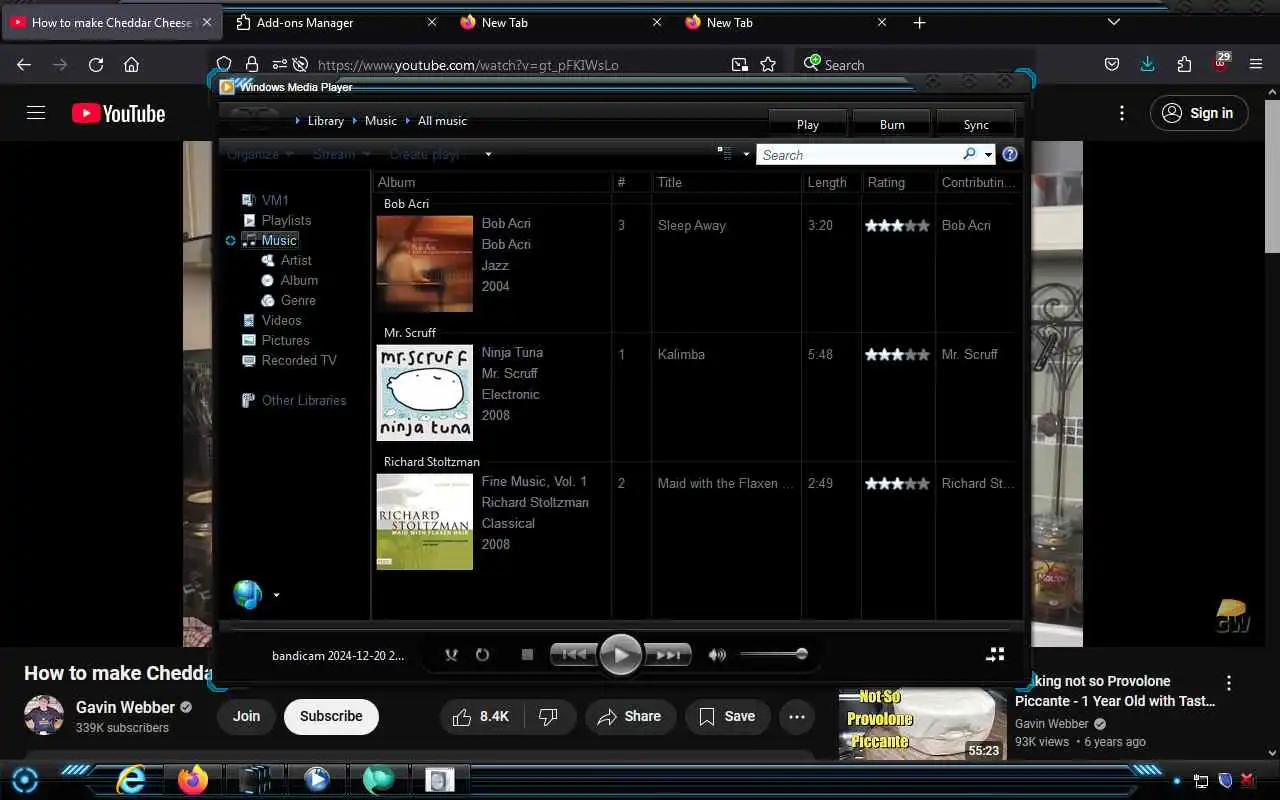This screenshot has height=800, width=1280.
Task: Open Internet Explorer from the taskbar
Action: [131, 779]
